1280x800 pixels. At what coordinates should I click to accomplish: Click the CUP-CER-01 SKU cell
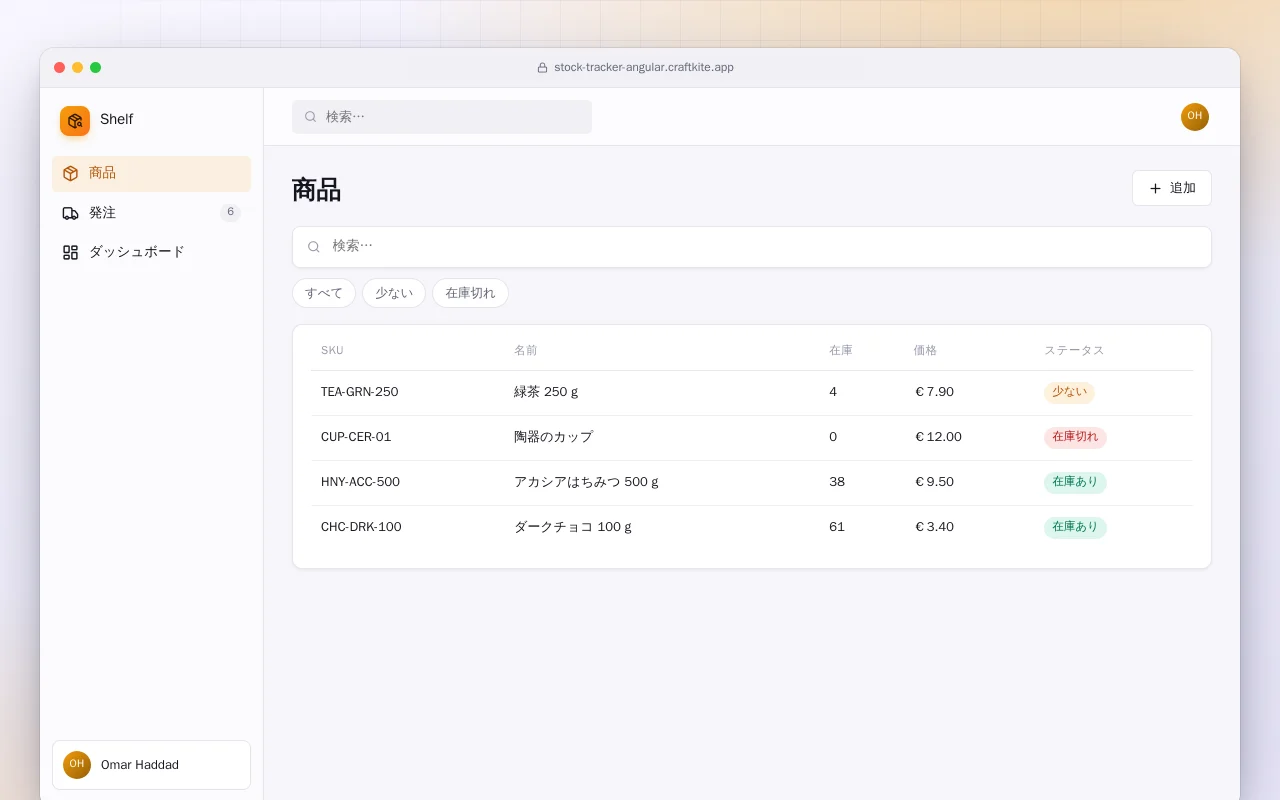pos(356,437)
